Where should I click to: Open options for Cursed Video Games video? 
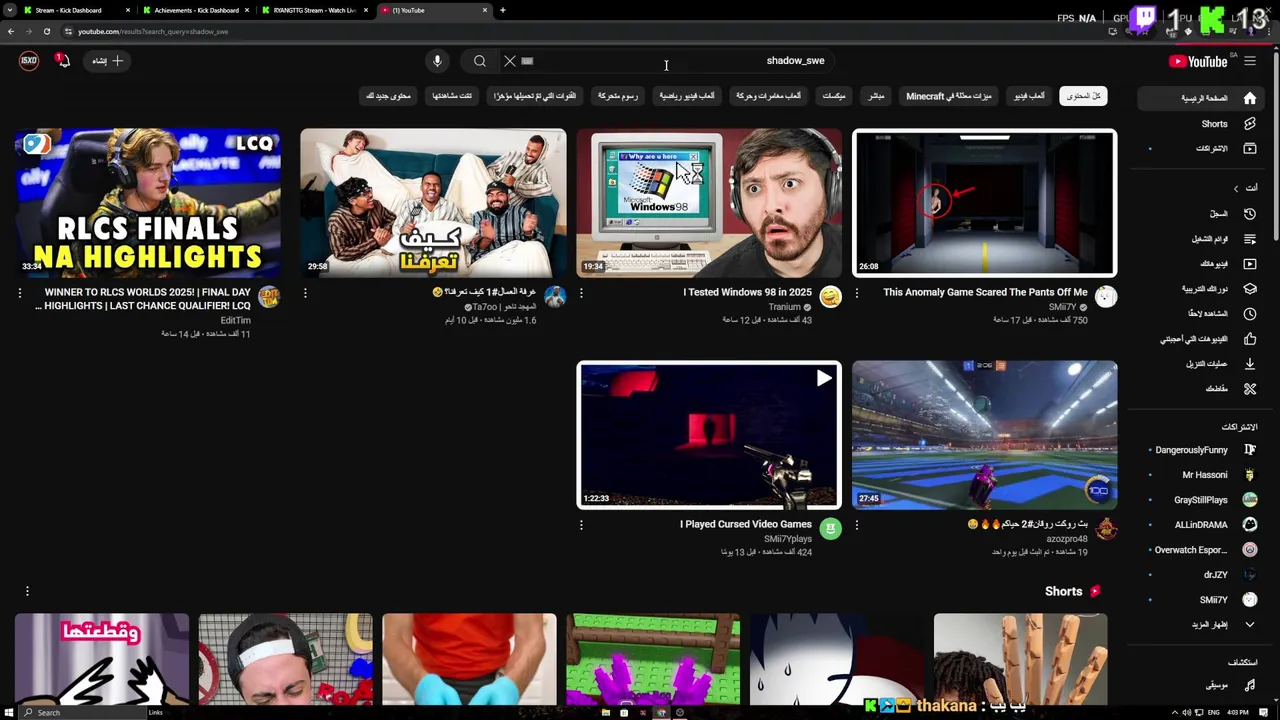pyautogui.click(x=581, y=525)
